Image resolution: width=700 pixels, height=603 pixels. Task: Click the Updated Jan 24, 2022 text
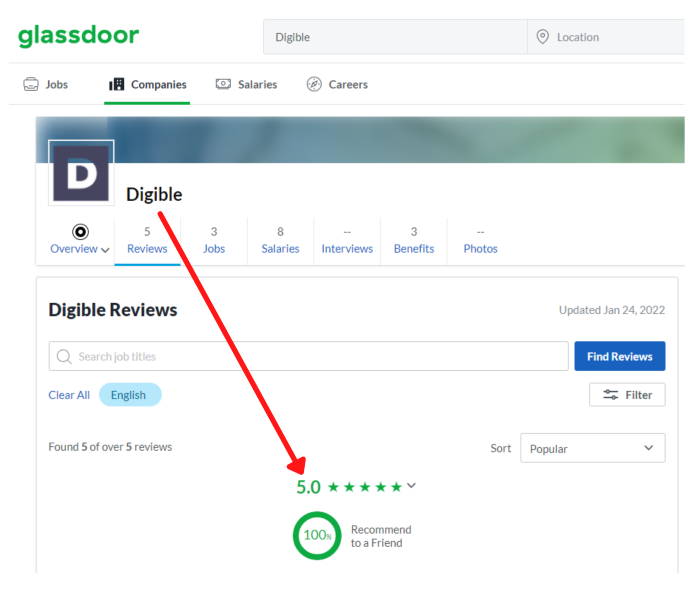612,310
